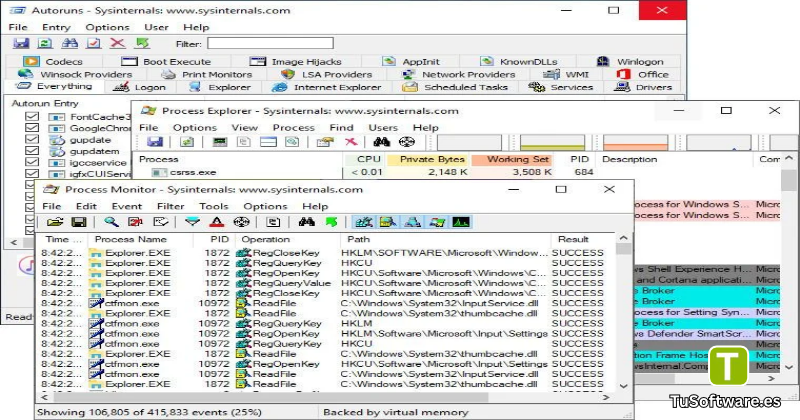This screenshot has width=800, height=420.
Task: Click CPU usage mini graph in Process Explorer
Action: [x=469, y=142]
